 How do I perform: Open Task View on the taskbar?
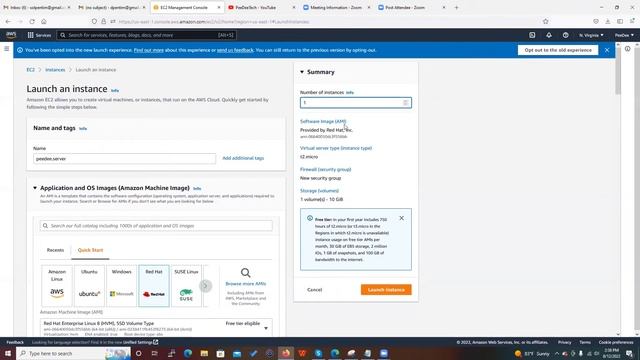pyautogui.click(x=155, y=353)
